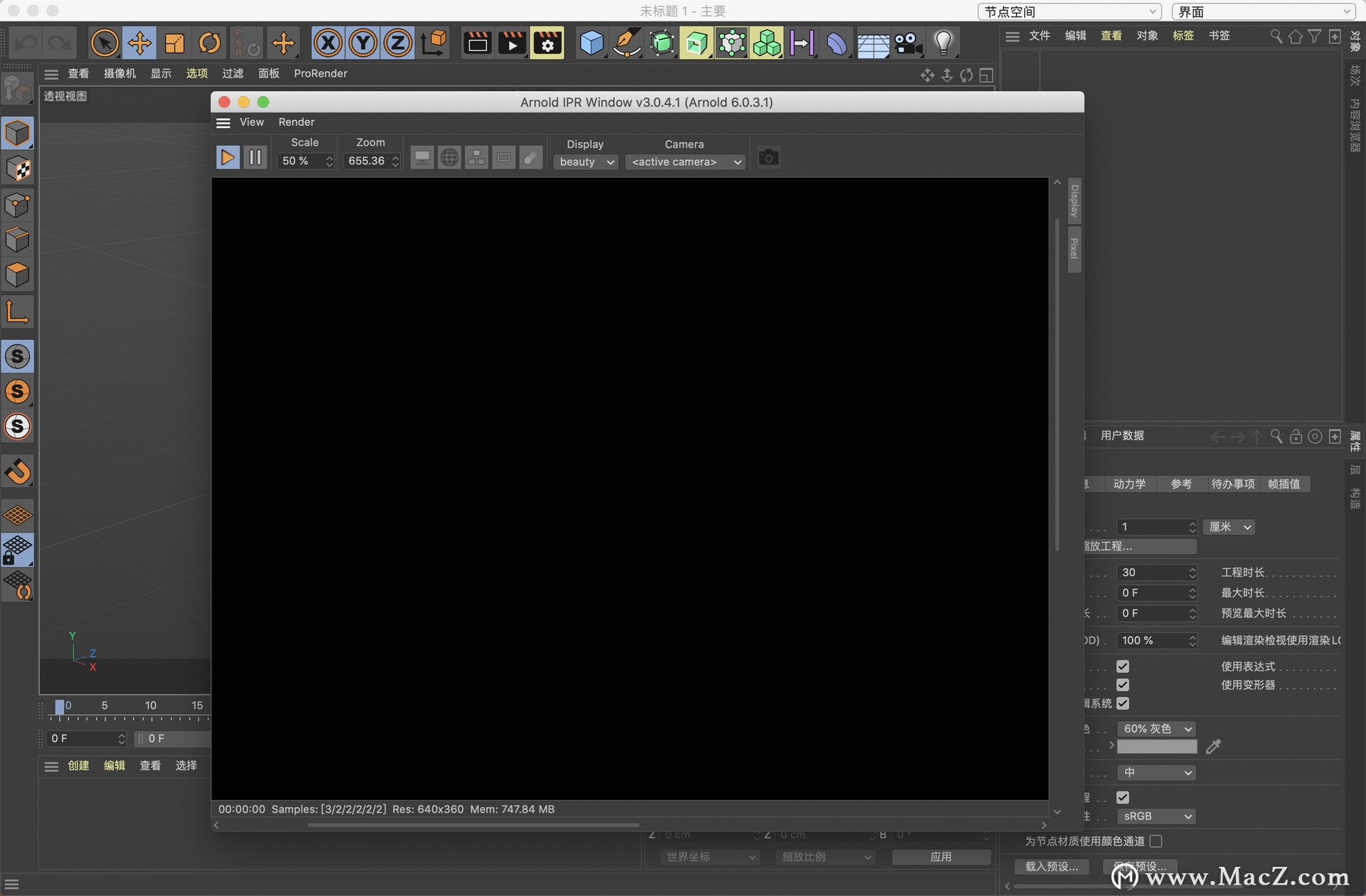Select the Move tool in the toolbar
Screen dimensions: 1366x896
point(139,43)
